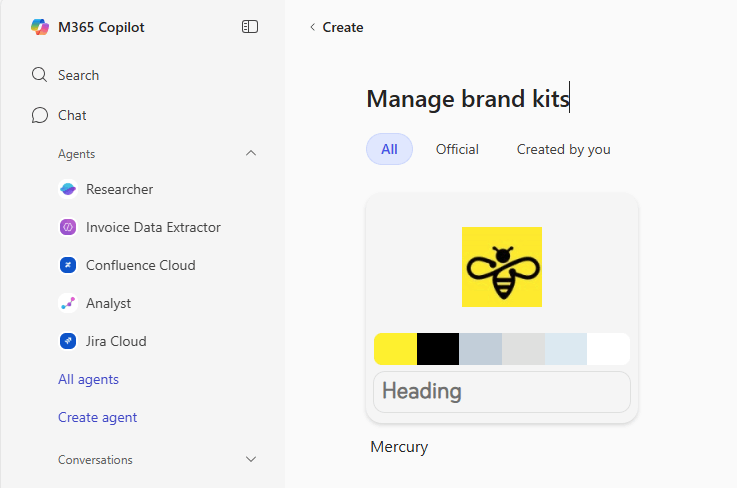Click the Mercury brand kit name
This screenshot has width=737, height=488.
pyautogui.click(x=399, y=447)
